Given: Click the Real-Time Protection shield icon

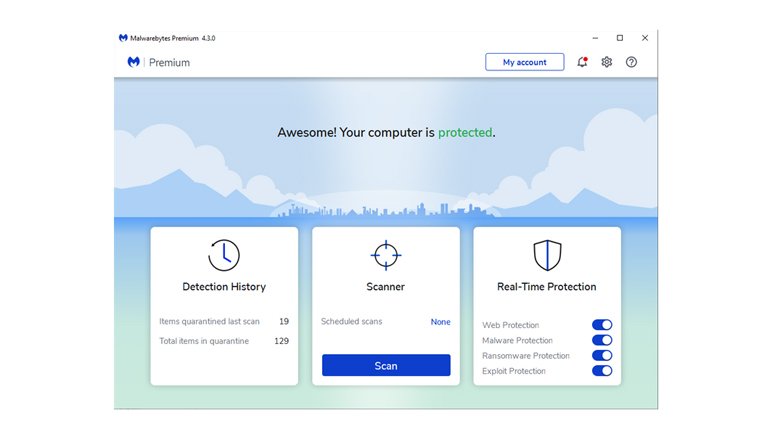Looking at the screenshot, I should pos(547,255).
